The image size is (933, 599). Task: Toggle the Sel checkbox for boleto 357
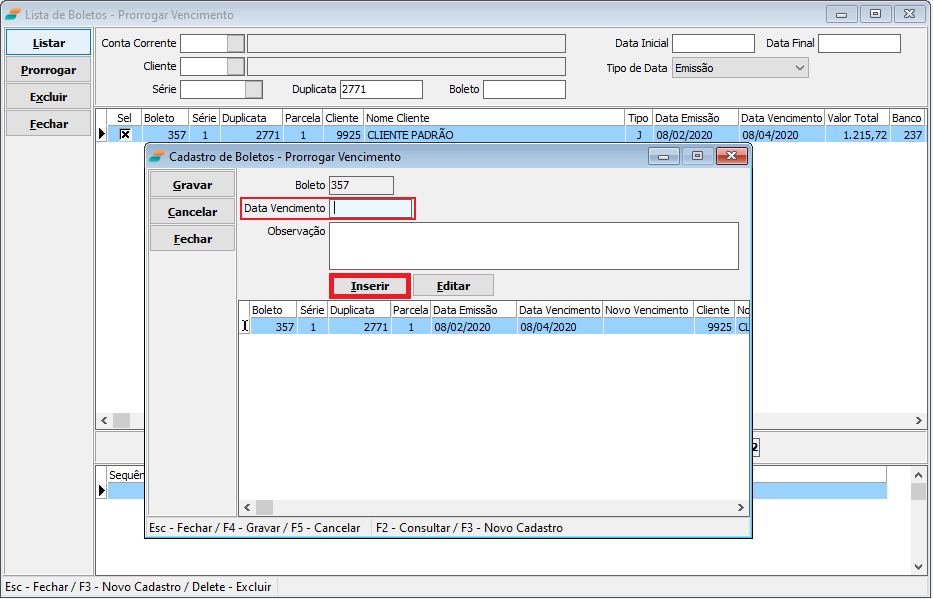click(x=125, y=134)
